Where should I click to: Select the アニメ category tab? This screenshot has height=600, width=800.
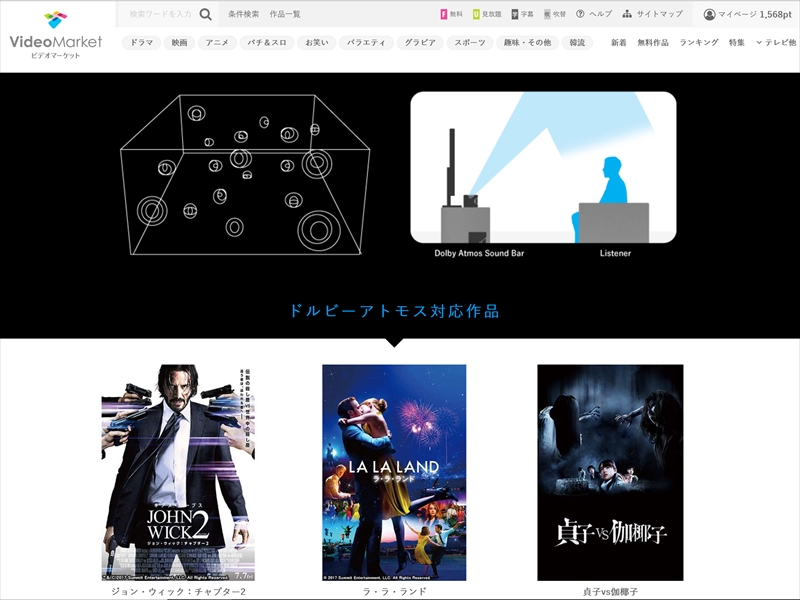click(217, 43)
